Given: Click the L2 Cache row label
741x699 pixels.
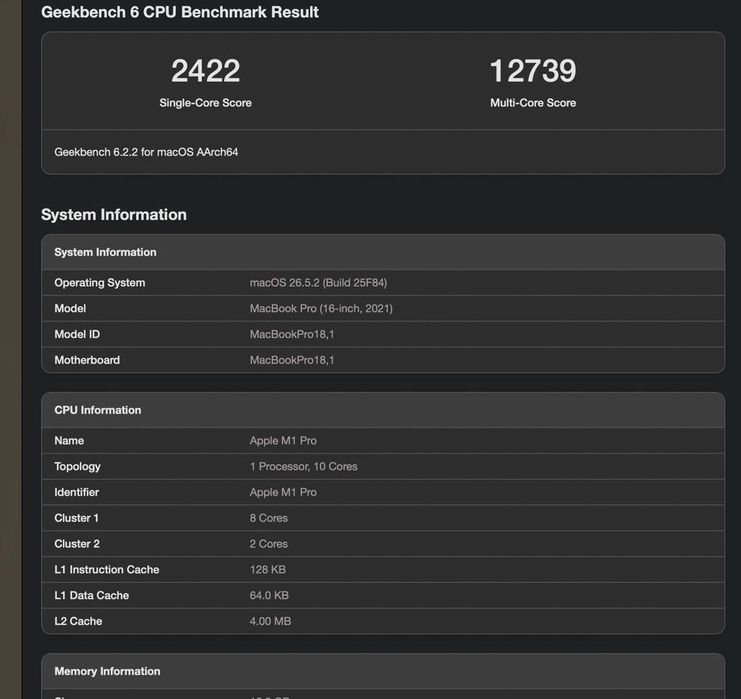Looking at the screenshot, I should click(78, 621).
